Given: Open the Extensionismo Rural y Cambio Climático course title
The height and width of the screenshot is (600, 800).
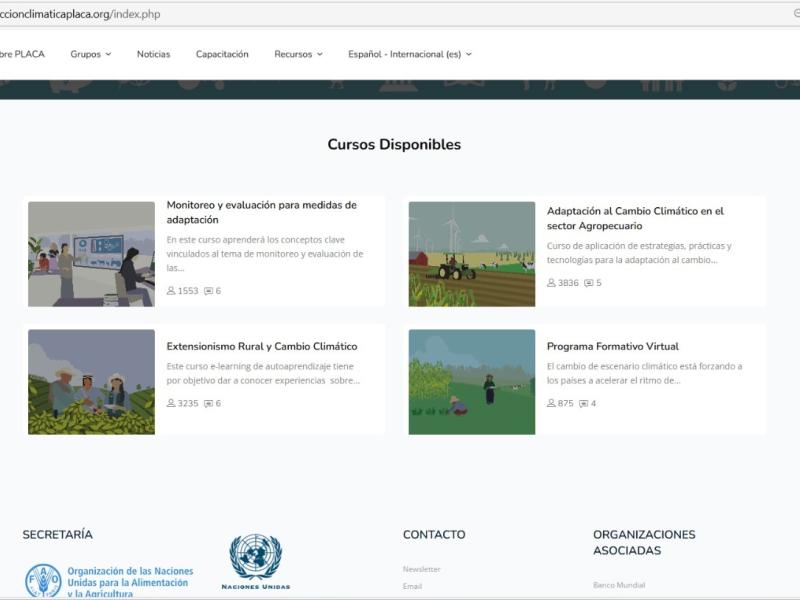Looking at the screenshot, I should [261, 347].
